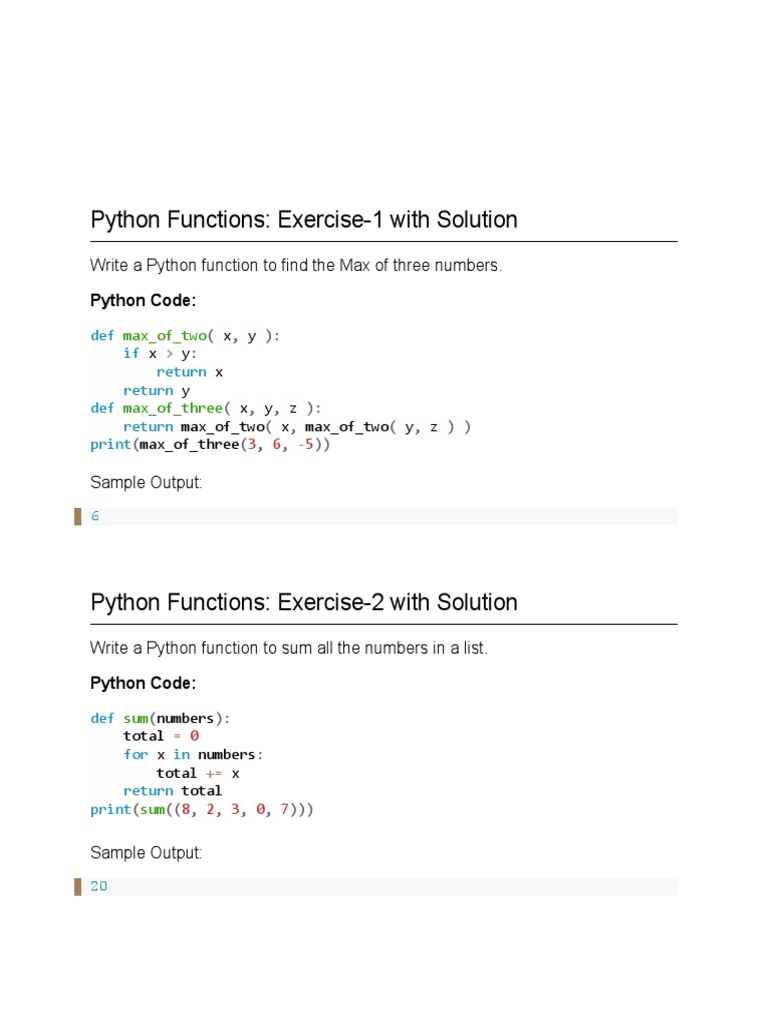Click the Sample Output label under Exercise-1

(146, 483)
